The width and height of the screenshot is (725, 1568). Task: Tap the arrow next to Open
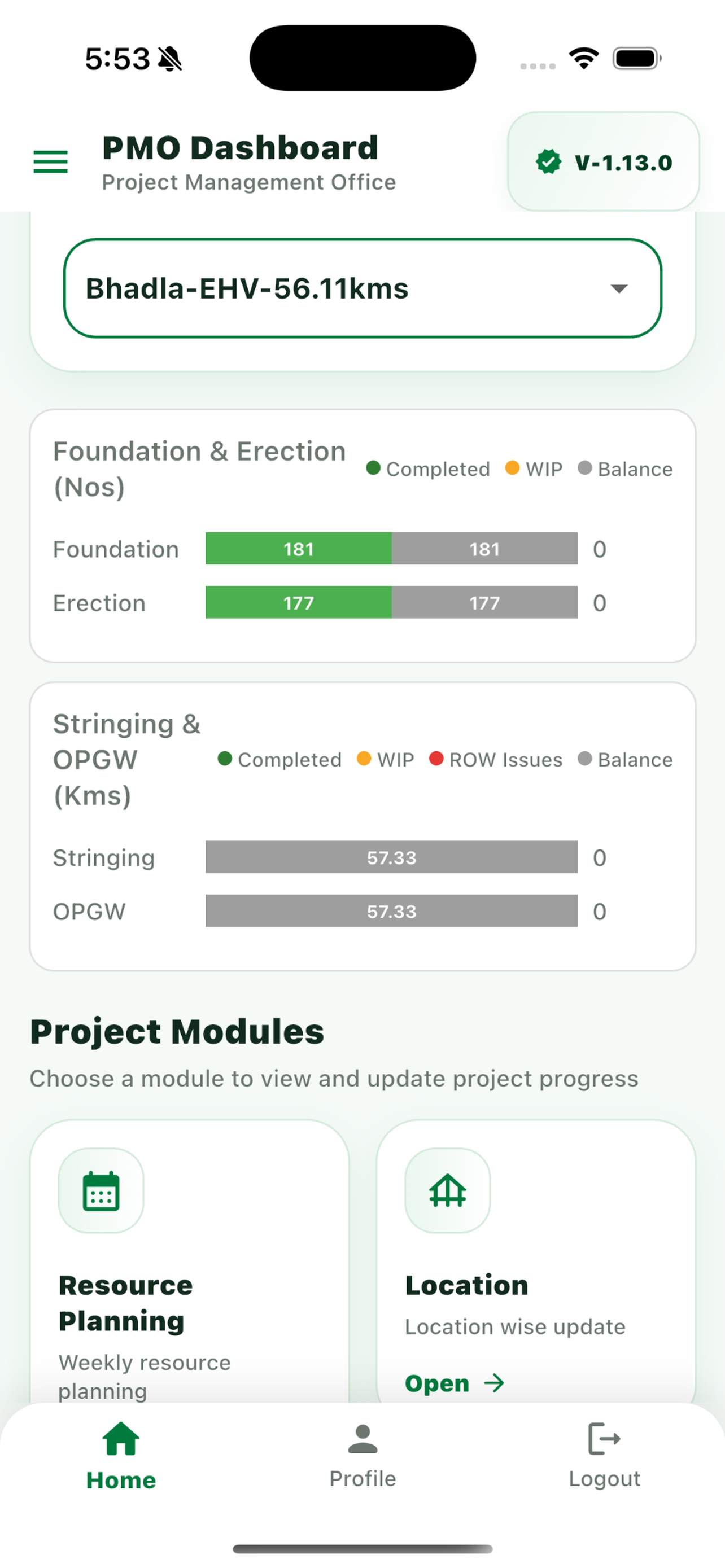click(x=494, y=1383)
